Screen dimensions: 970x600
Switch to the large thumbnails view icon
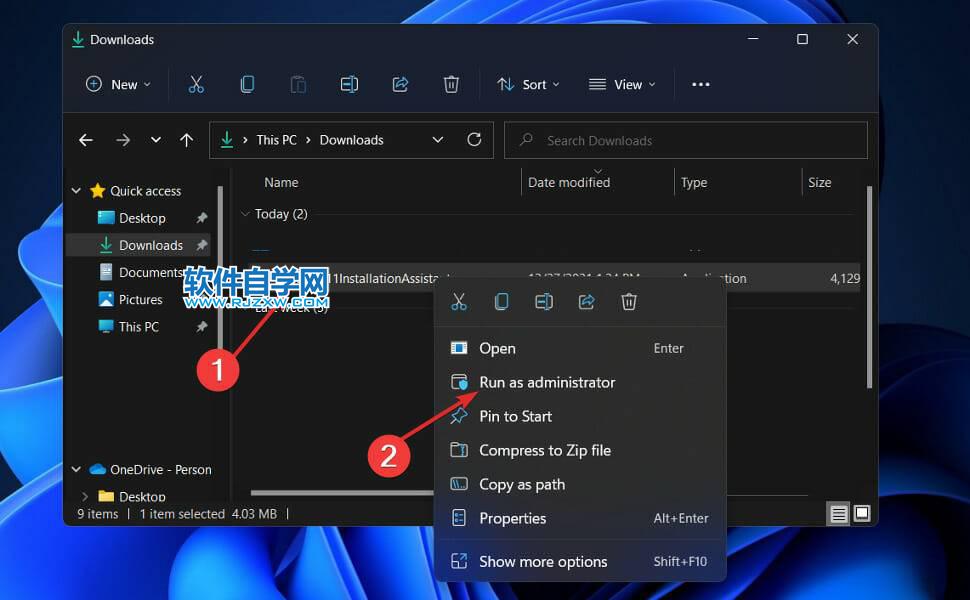coord(862,513)
